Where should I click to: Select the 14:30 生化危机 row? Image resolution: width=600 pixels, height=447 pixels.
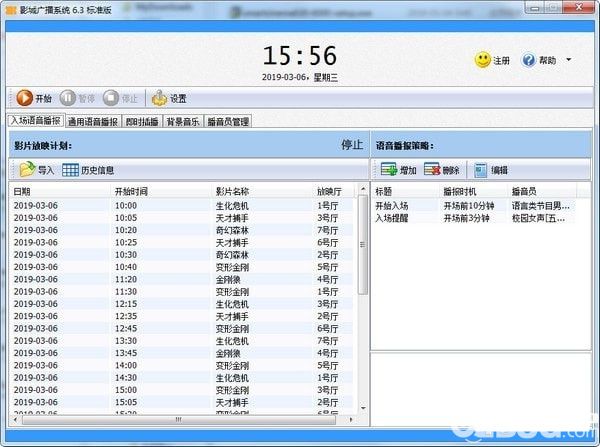(181, 377)
